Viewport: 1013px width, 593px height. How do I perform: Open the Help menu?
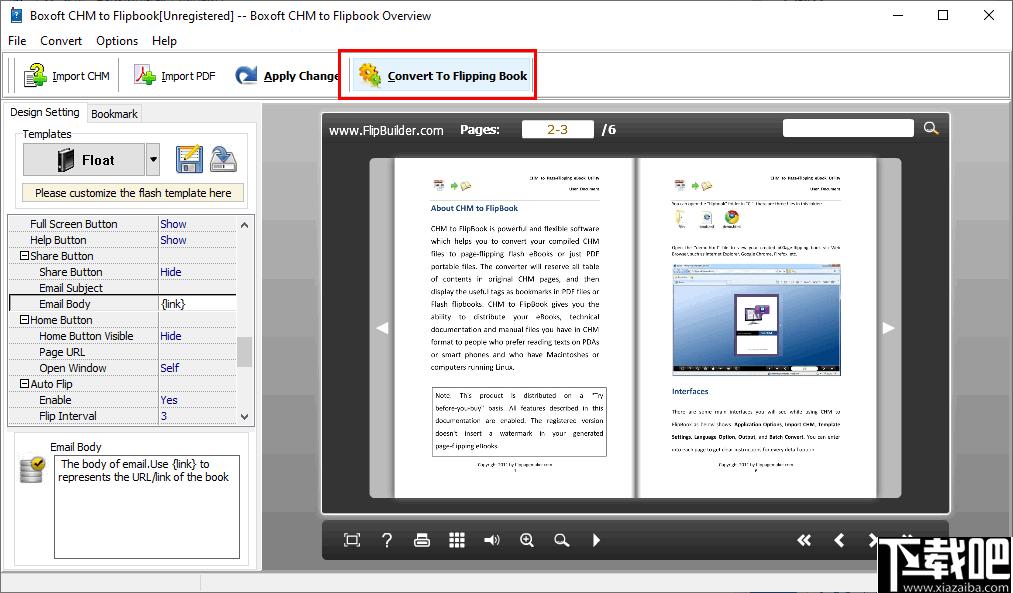coord(164,41)
